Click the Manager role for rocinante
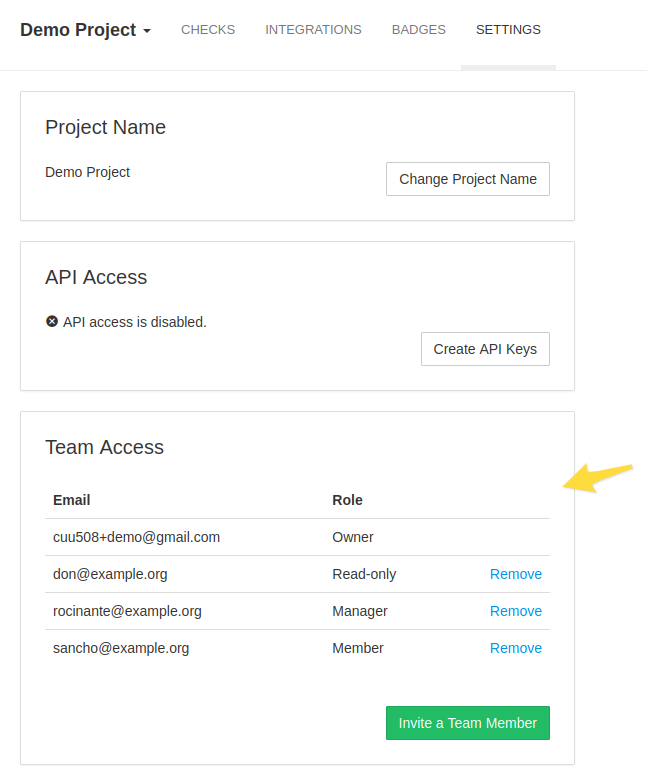This screenshot has width=647, height=780. pos(359,611)
